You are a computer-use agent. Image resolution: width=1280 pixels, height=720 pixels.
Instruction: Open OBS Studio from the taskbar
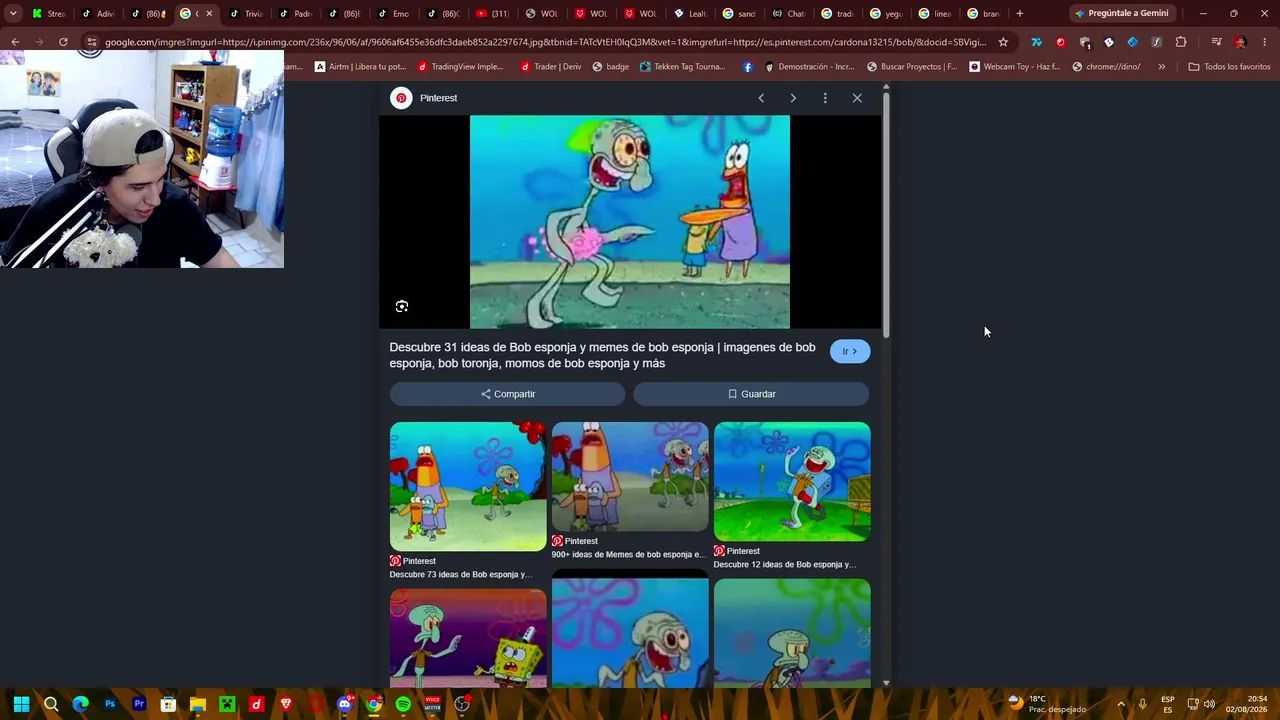point(462,704)
